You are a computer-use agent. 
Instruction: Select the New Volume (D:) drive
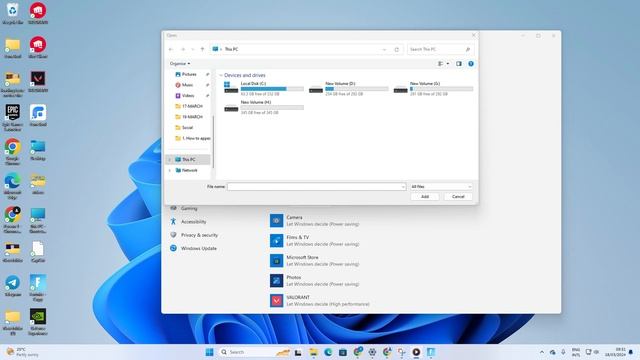point(349,89)
